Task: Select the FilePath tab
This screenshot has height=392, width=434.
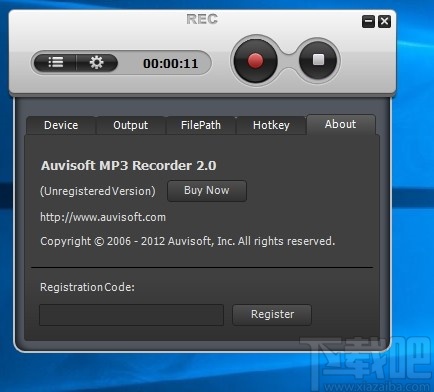Action: (x=201, y=125)
